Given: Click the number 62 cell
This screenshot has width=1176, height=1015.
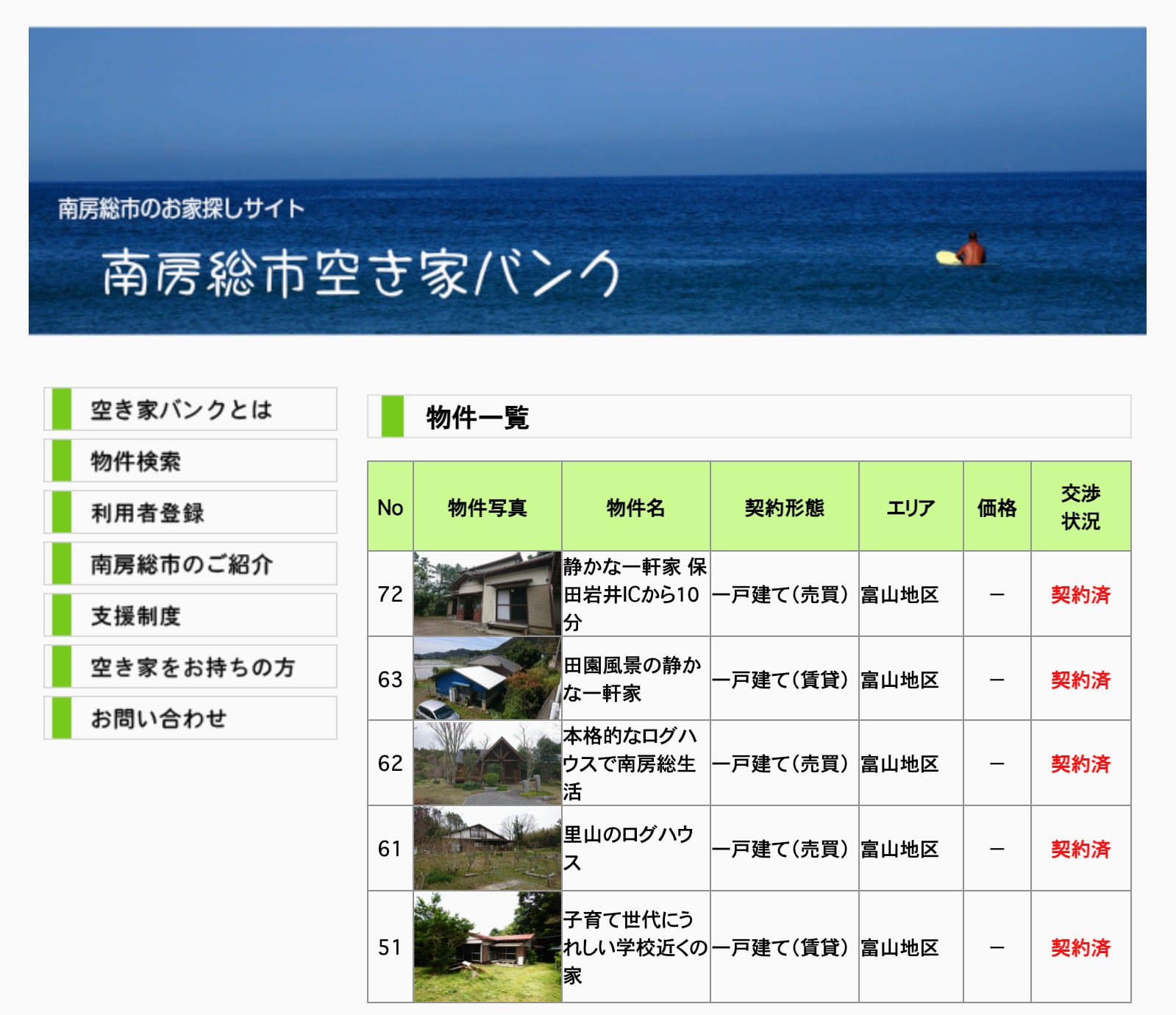Looking at the screenshot, I should pos(391,763).
